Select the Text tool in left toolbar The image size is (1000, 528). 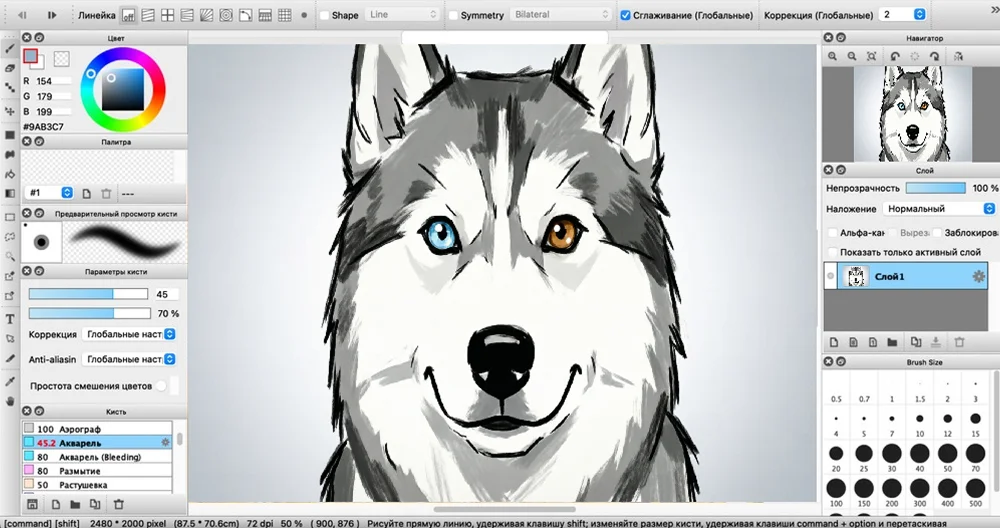(10, 319)
